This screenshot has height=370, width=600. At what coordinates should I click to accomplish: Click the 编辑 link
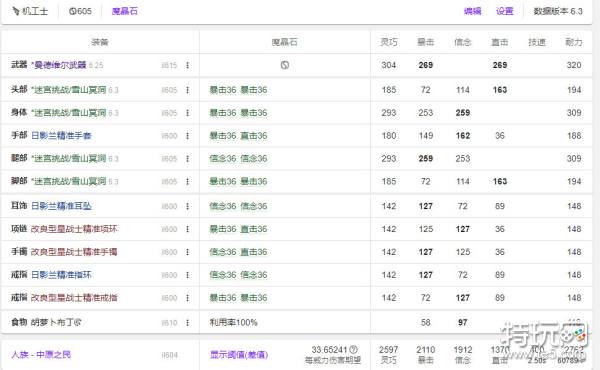pyautogui.click(x=473, y=11)
